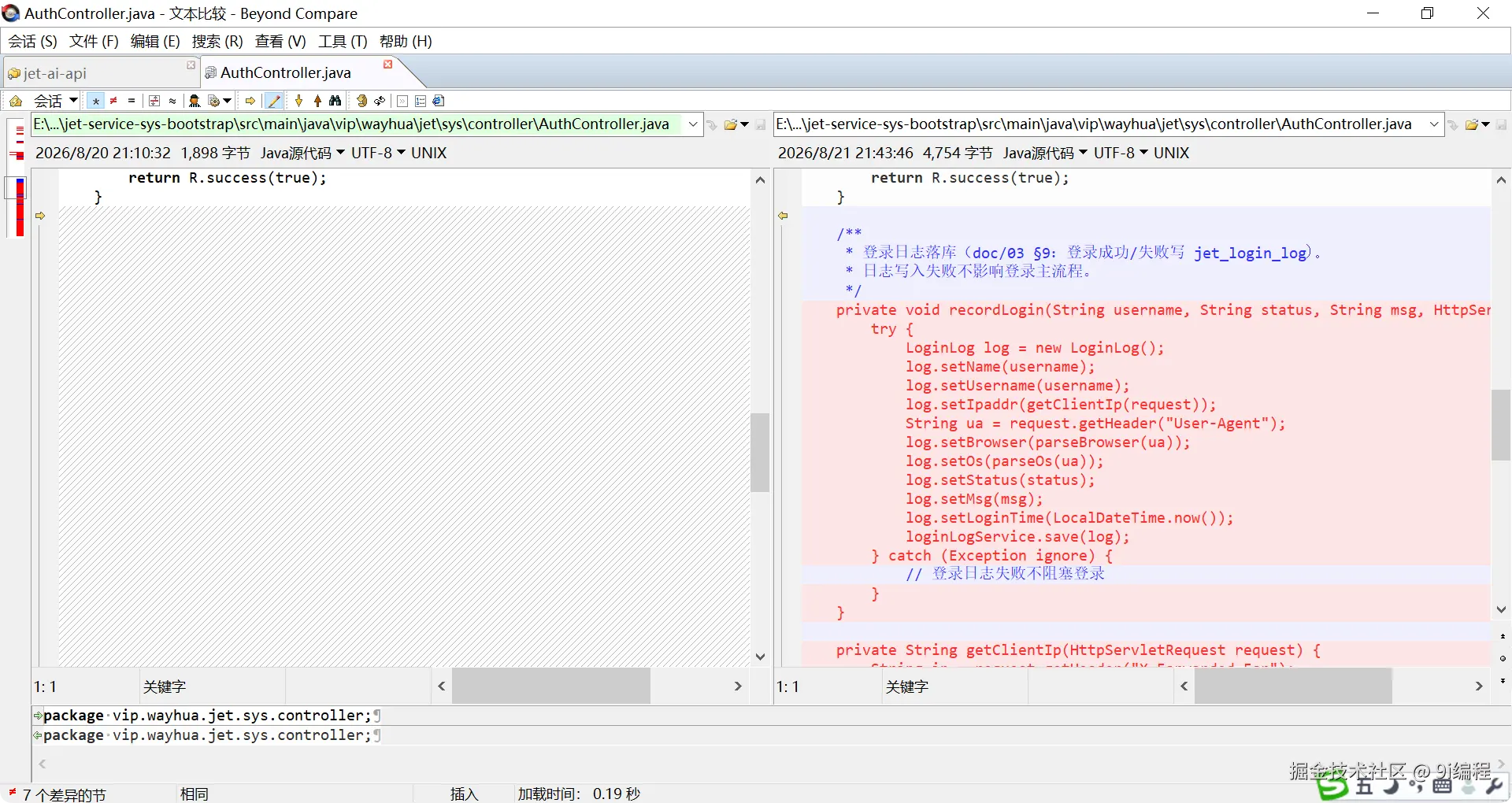
Task: Open the 搜索 (R) menu
Action: click(x=217, y=41)
